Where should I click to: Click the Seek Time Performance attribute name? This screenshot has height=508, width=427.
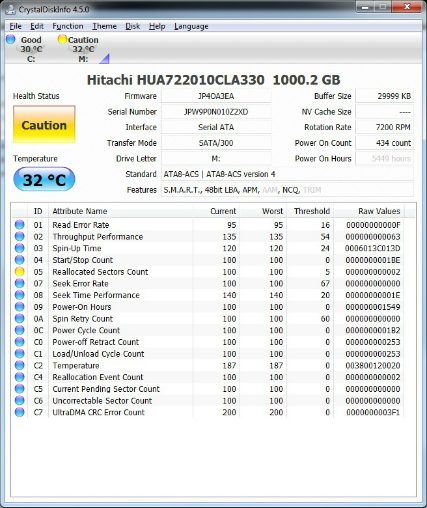click(x=96, y=295)
